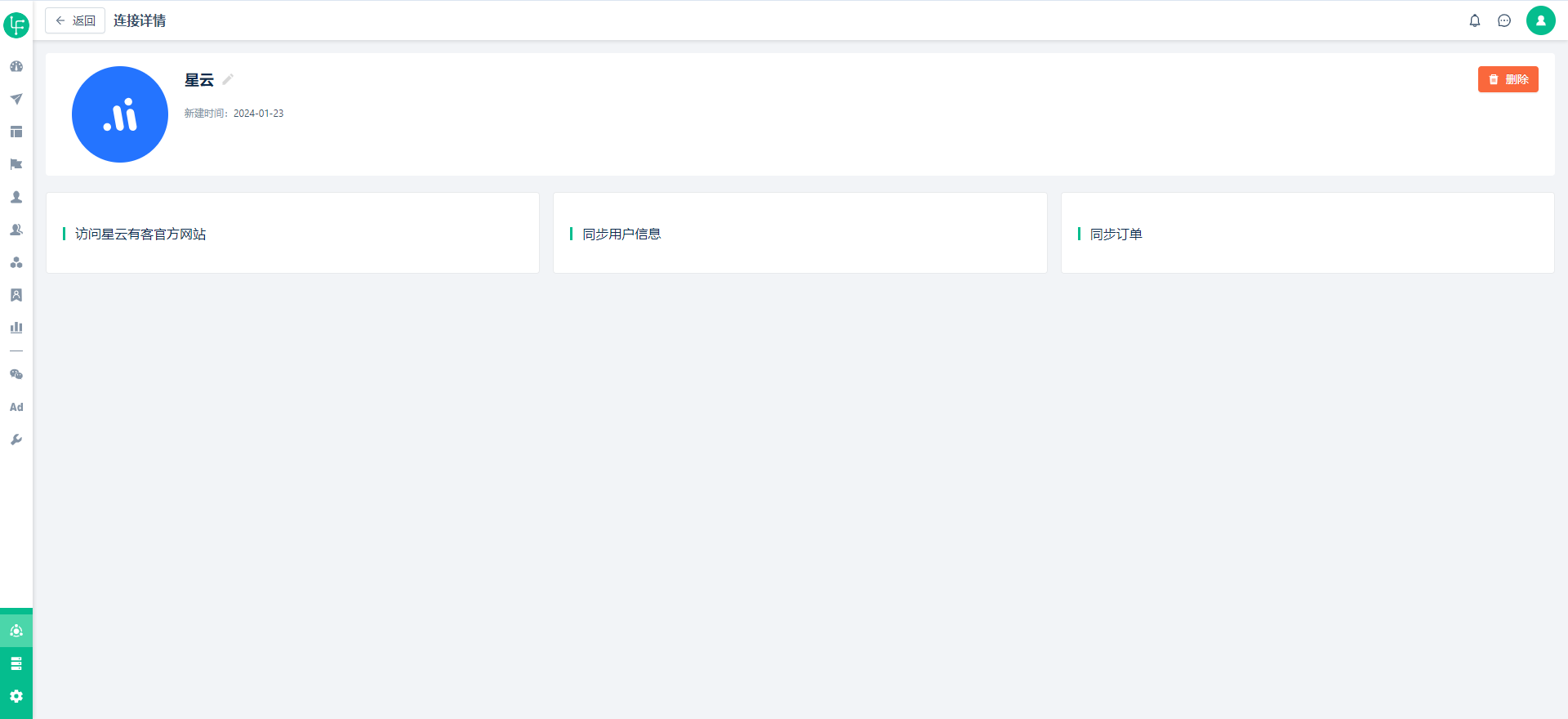Open the 同步用户信息 card

click(x=800, y=233)
